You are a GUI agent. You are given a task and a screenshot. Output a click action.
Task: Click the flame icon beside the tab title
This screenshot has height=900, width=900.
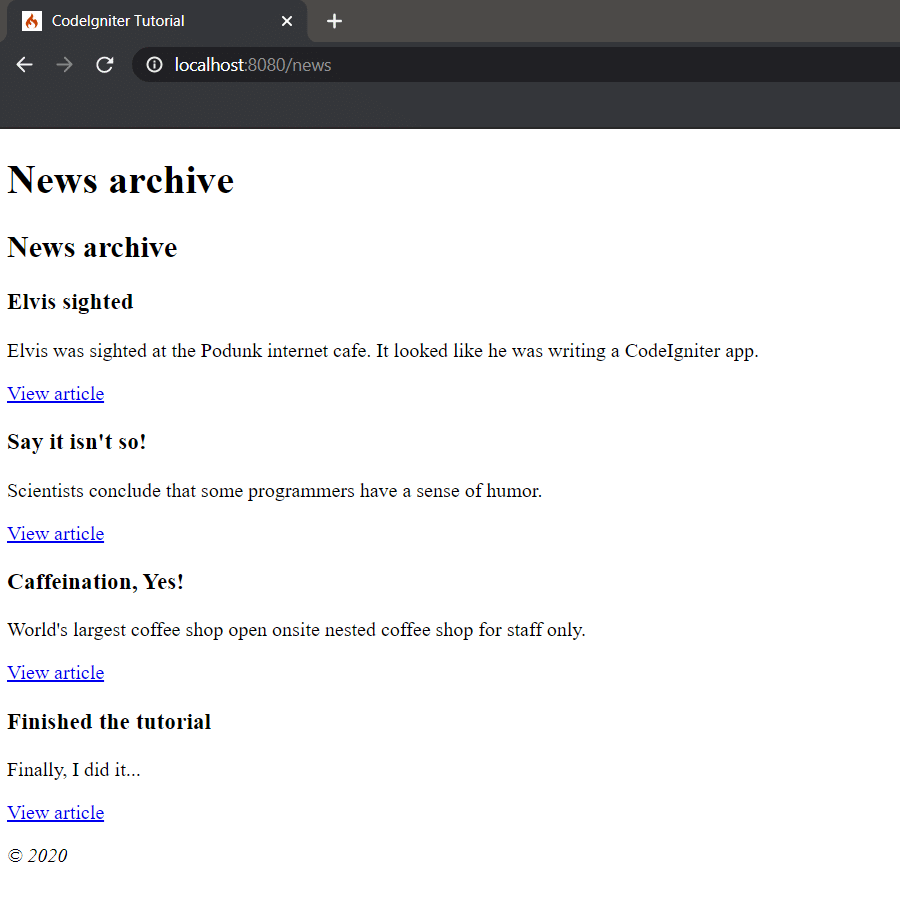pyautogui.click(x=32, y=20)
